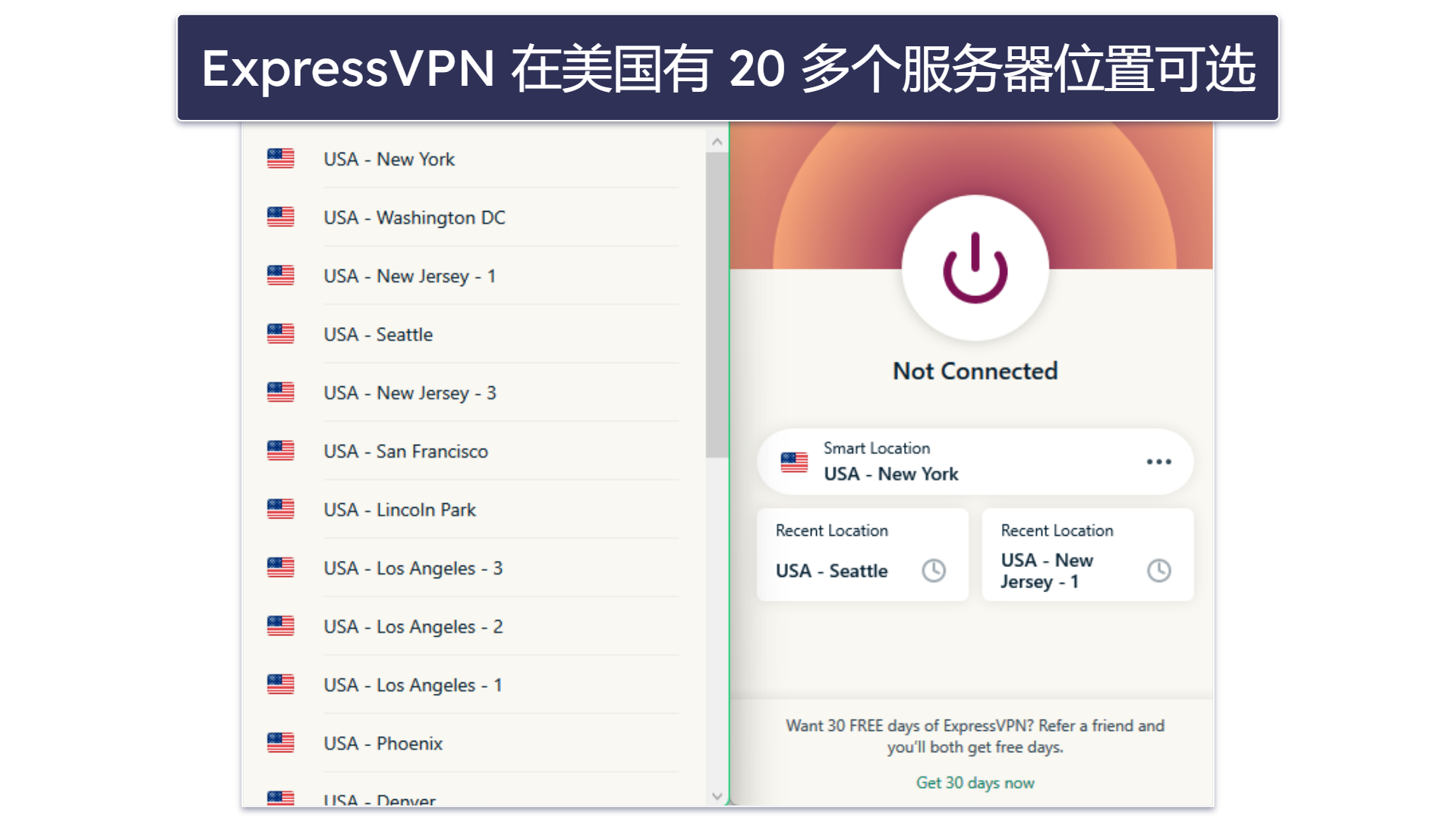The image size is (1456, 819).
Task: Click the flag icon next to USA - New York row
Action: click(x=280, y=159)
